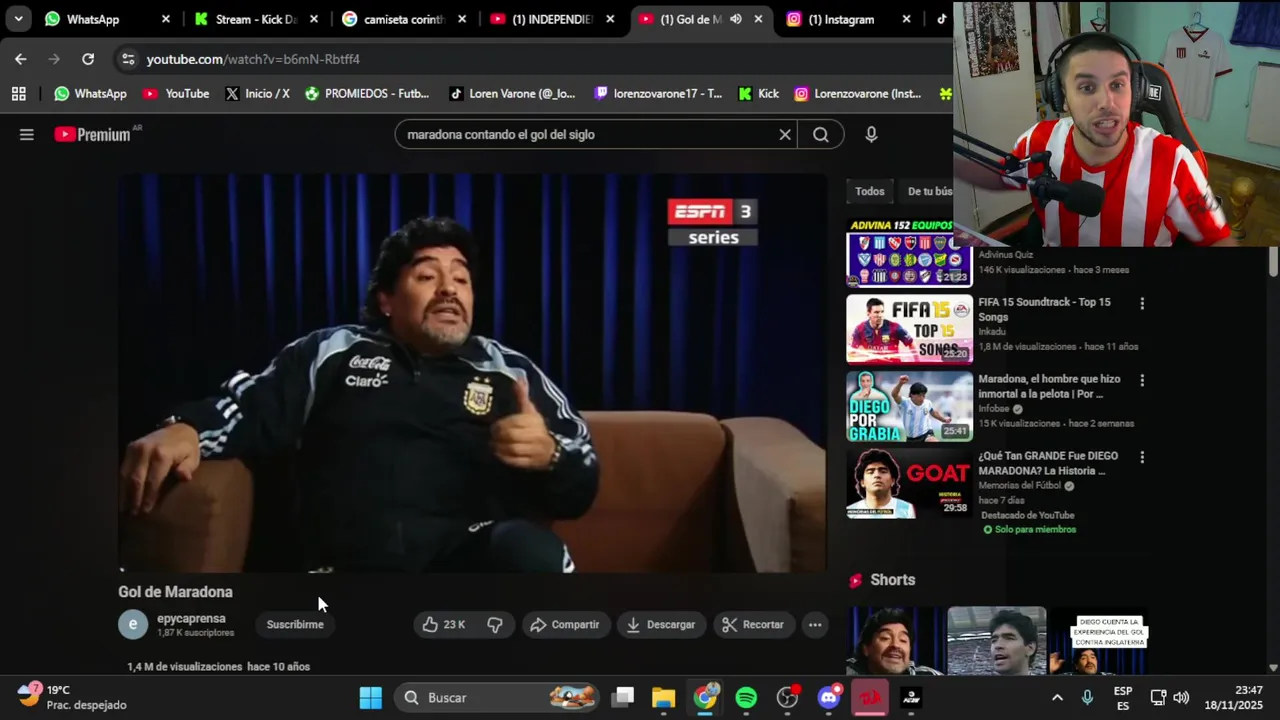
Task: View site information next to URL
Action: click(128, 59)
